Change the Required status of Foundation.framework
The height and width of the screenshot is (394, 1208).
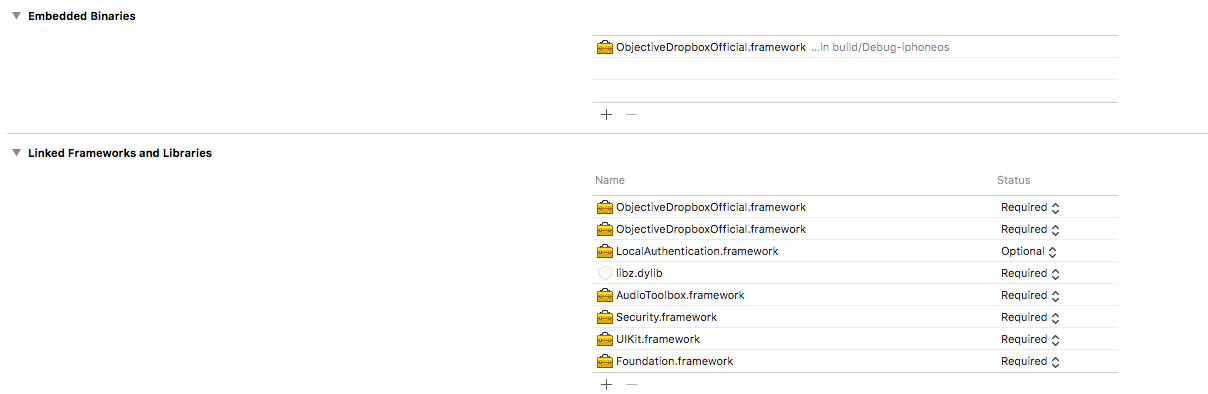coord(1030,361)
